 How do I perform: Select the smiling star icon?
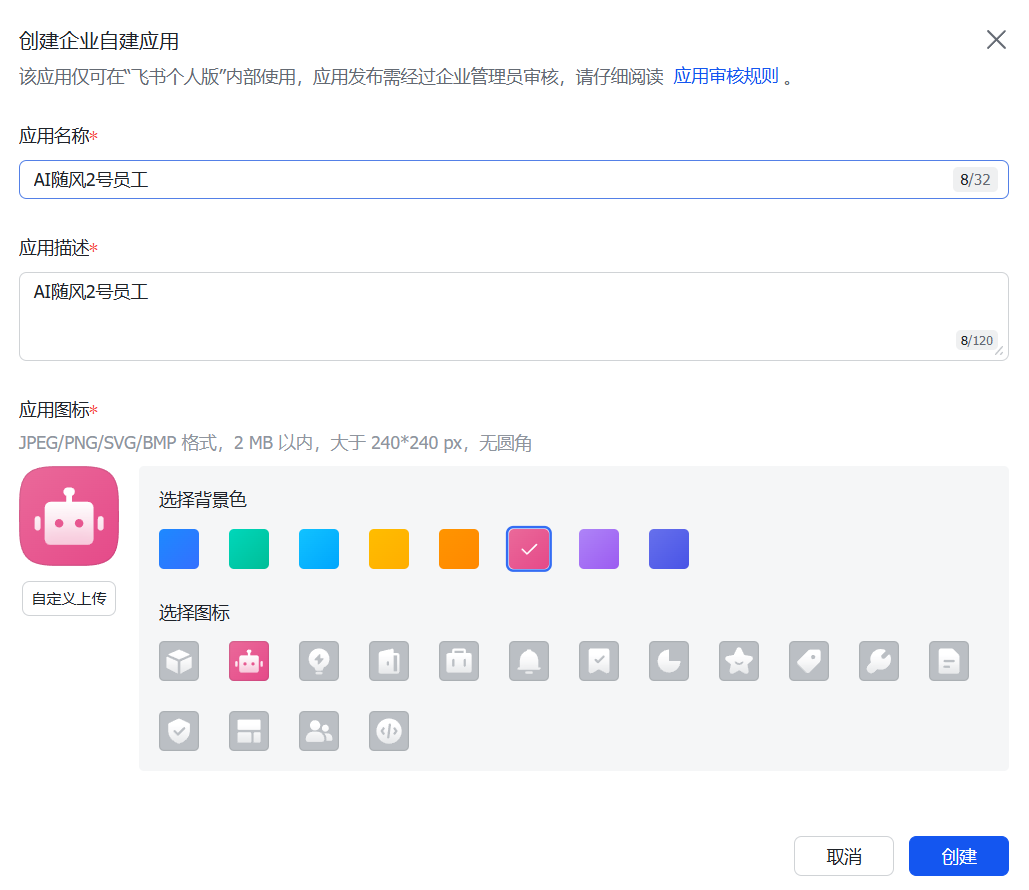739,661
